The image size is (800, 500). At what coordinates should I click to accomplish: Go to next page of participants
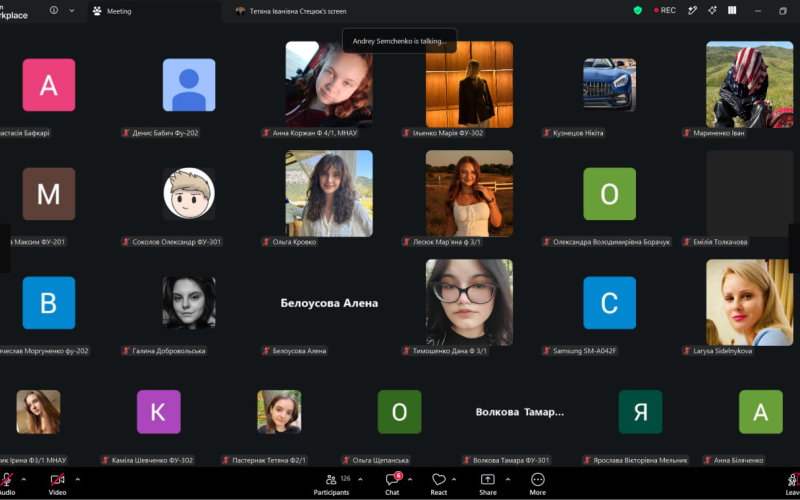click(x=794, y=247)
